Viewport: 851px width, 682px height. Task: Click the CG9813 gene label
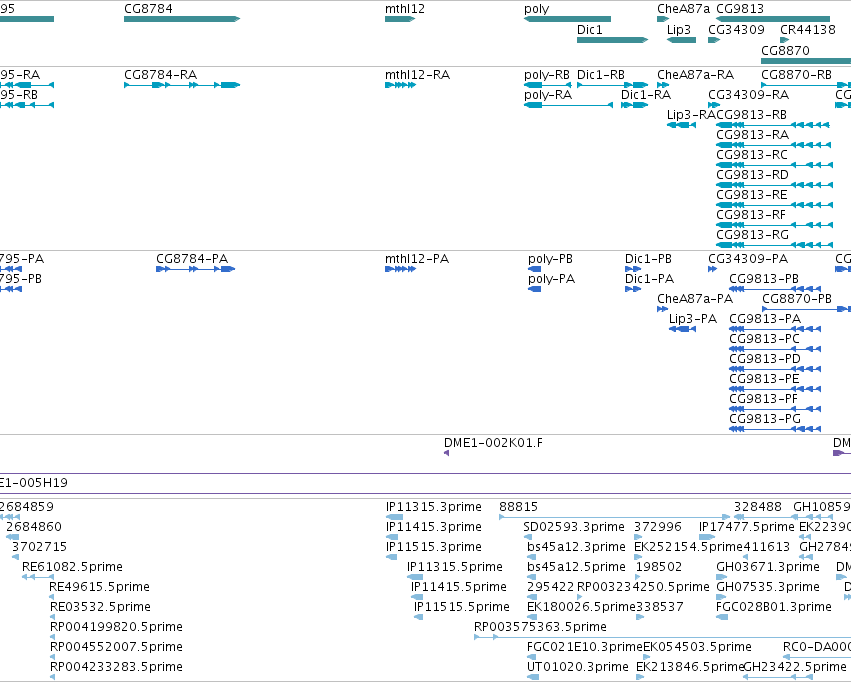(740, 9)
